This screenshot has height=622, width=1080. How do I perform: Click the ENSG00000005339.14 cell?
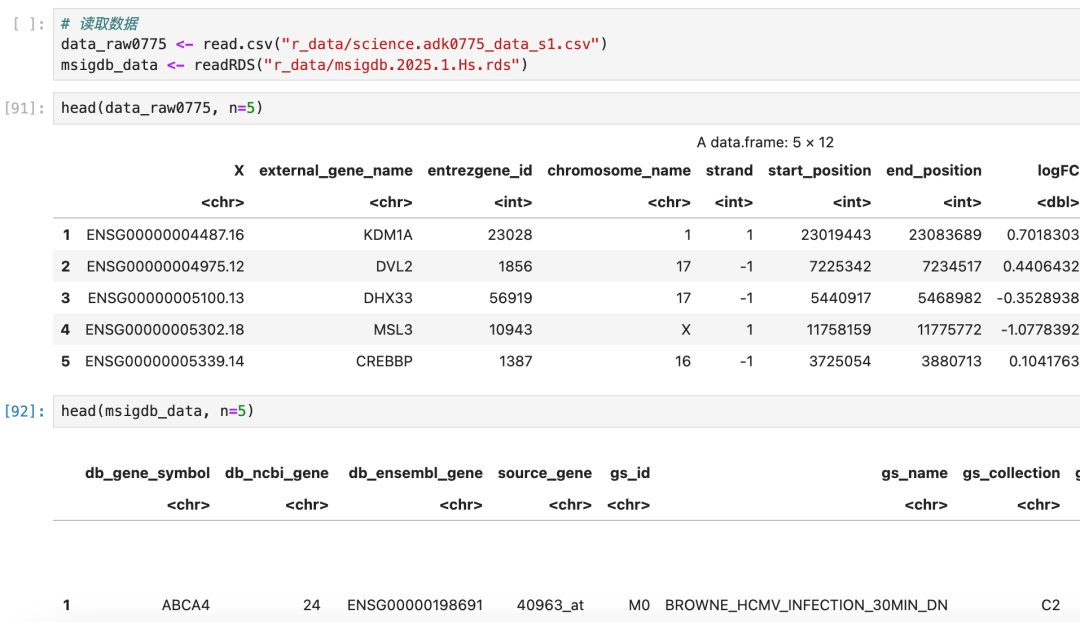click(165, 362)
